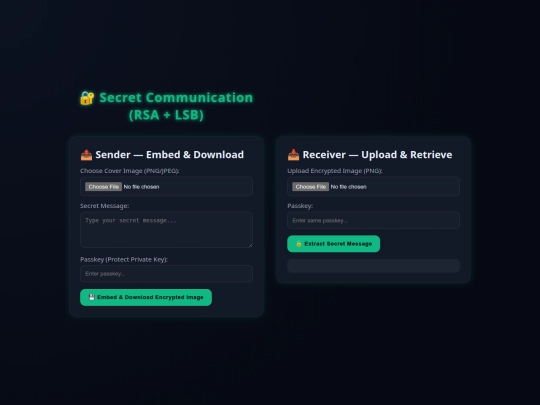Choose File for the encrypted image upload

[x=310, y=187]
